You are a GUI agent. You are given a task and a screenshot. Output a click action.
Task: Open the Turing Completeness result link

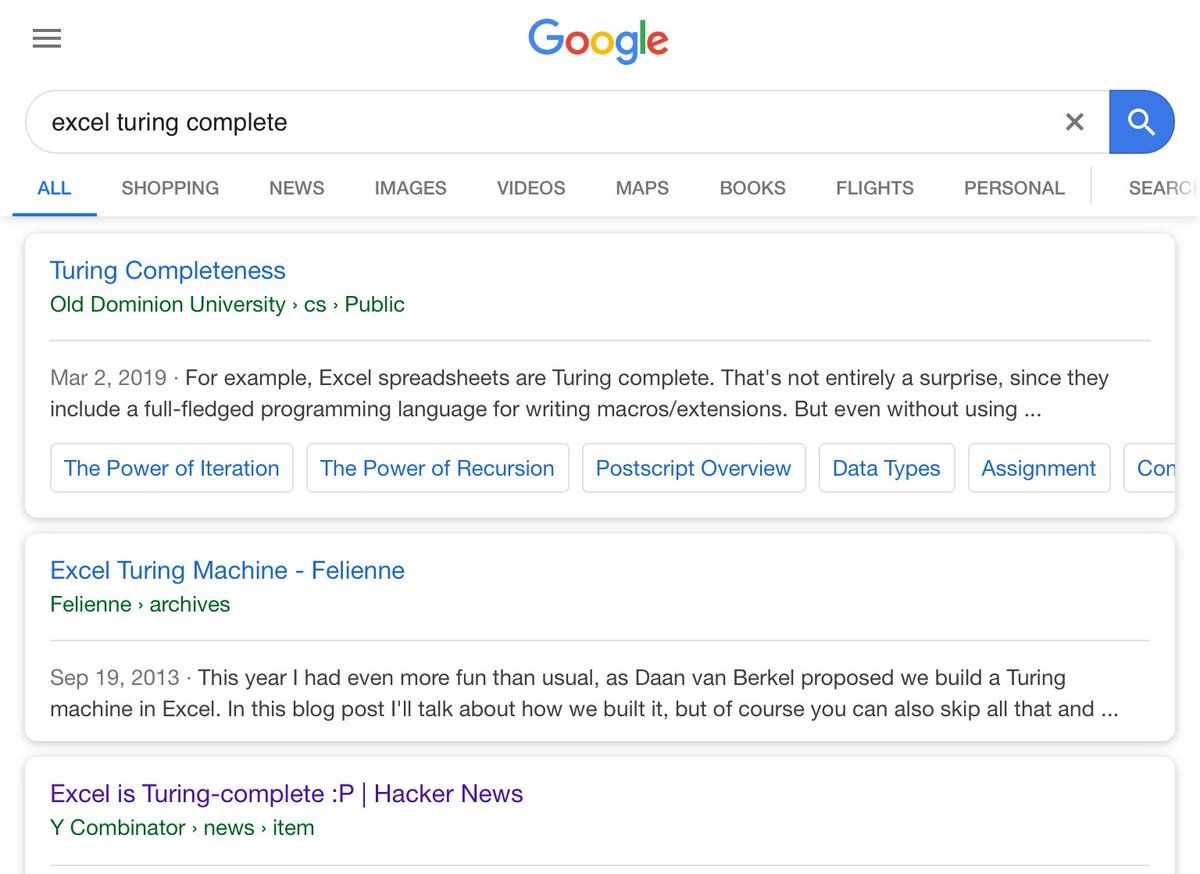(168, 270)
